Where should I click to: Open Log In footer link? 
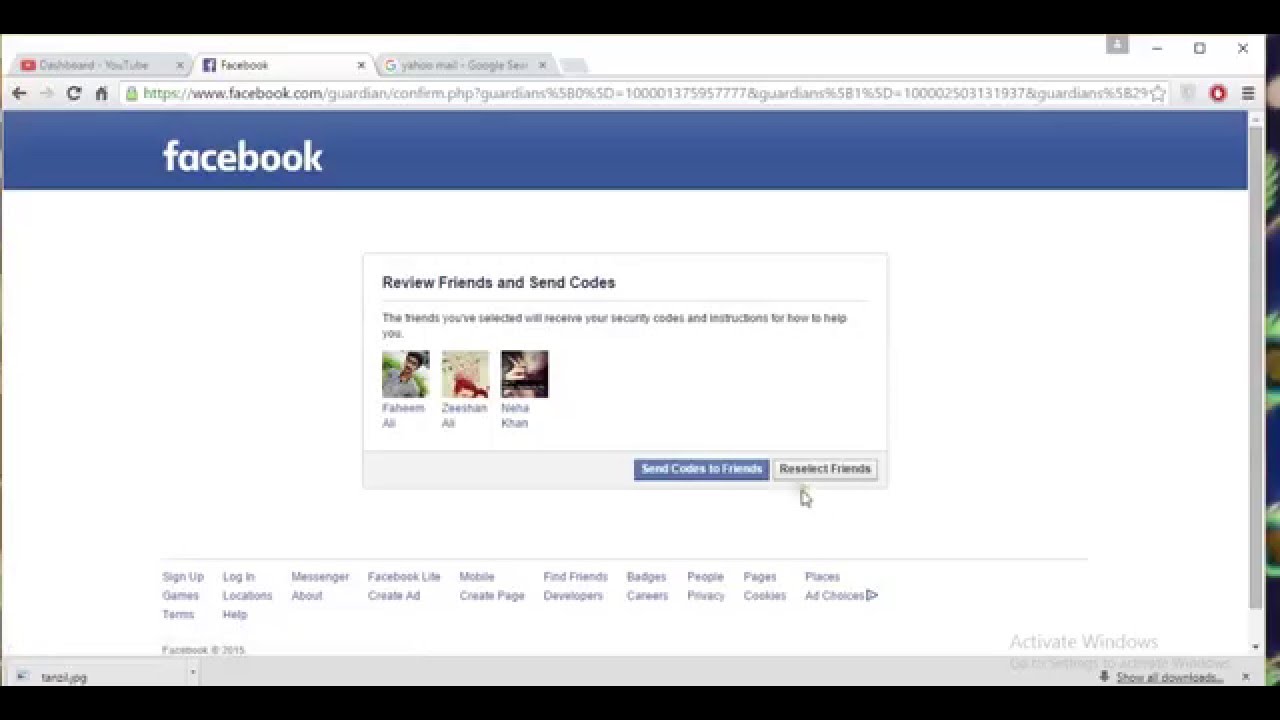239,577
